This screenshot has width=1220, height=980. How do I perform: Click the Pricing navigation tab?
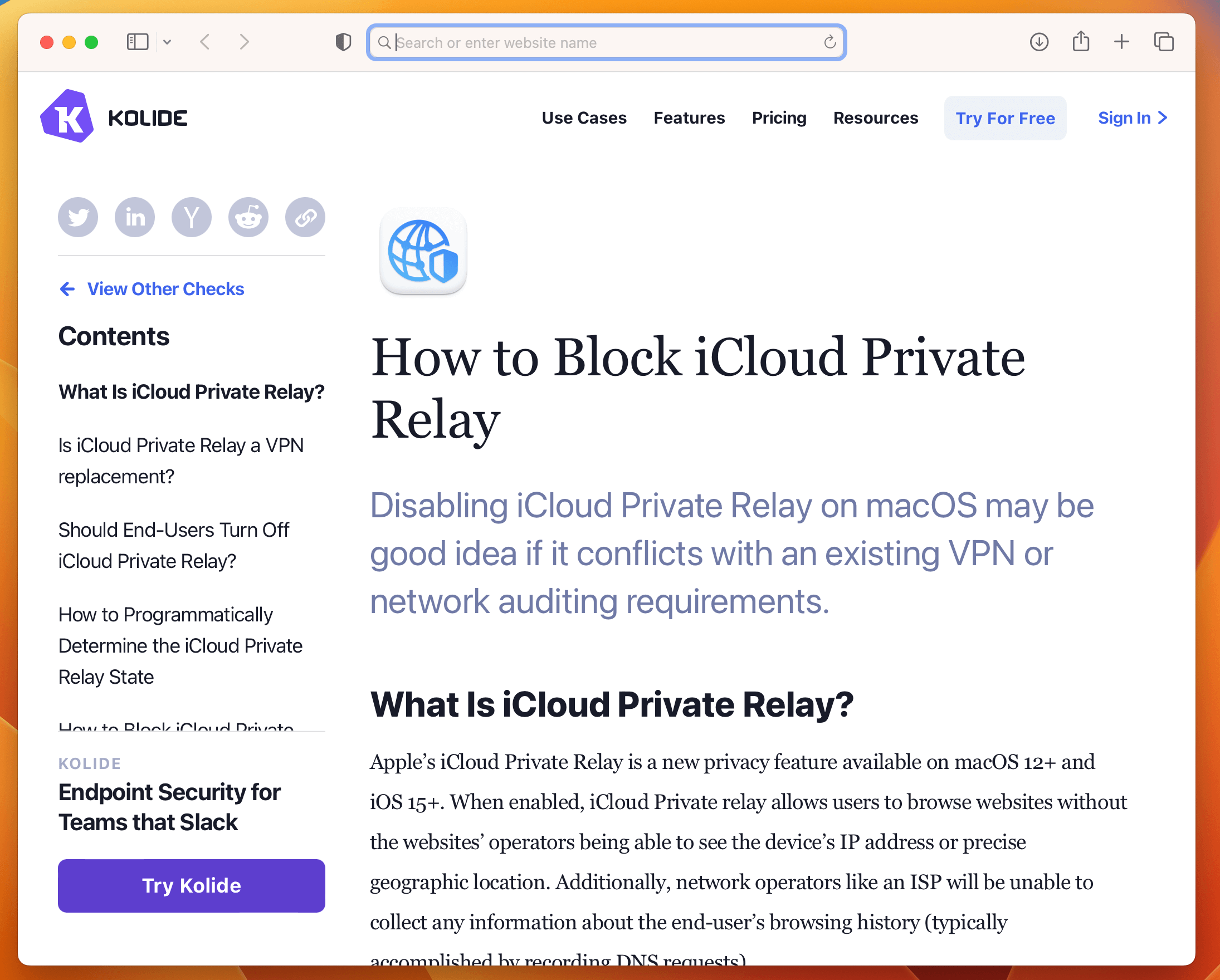point(779,118)
